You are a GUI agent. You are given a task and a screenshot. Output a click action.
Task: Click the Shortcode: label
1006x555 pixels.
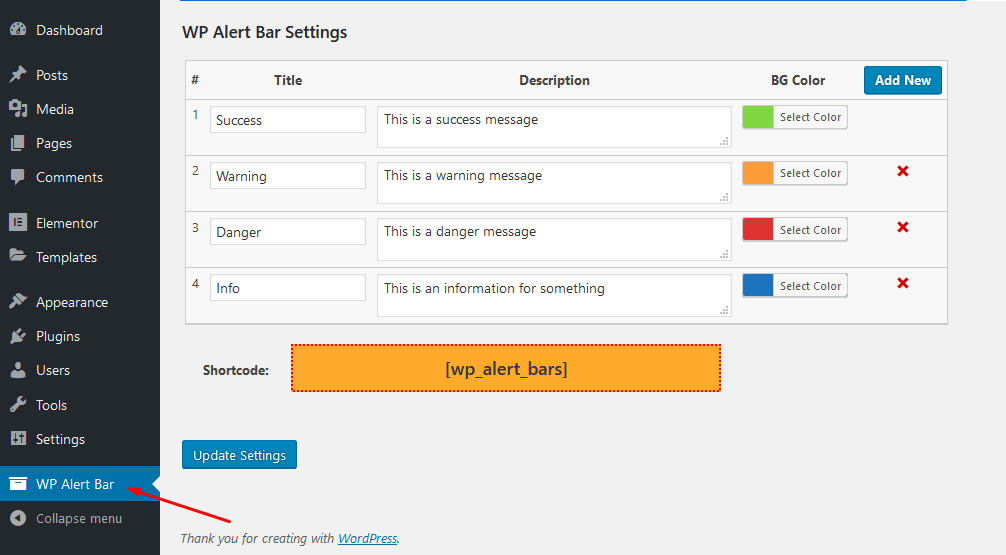coord(235,370)
